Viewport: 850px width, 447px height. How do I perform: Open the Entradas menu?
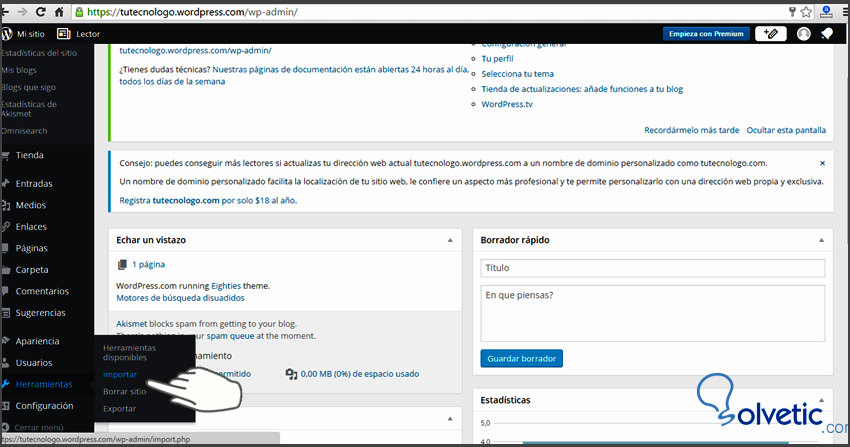(x=34, y=184)
